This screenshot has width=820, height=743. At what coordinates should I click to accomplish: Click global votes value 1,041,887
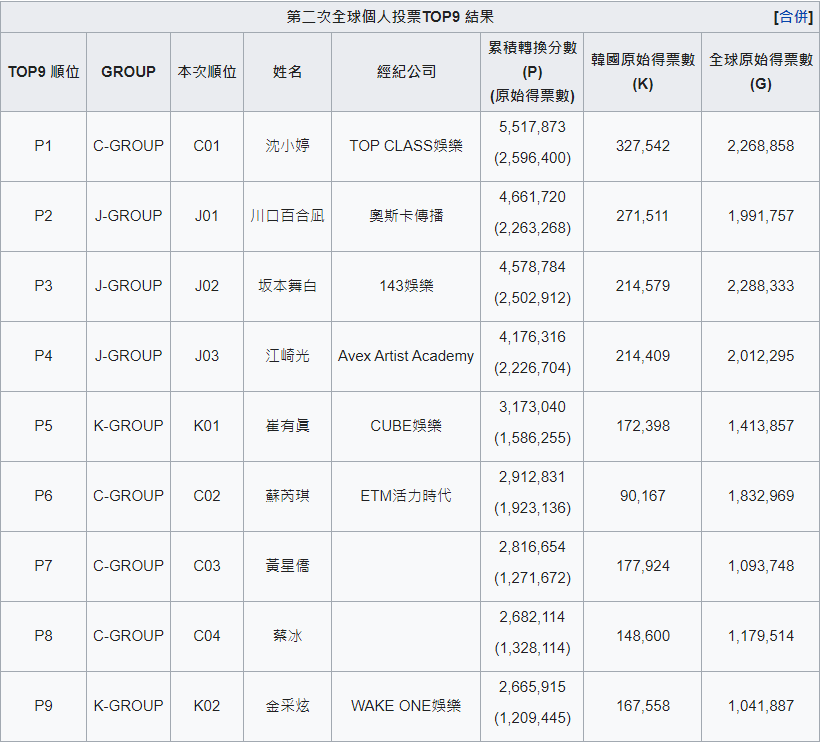(x=761, y=706)
